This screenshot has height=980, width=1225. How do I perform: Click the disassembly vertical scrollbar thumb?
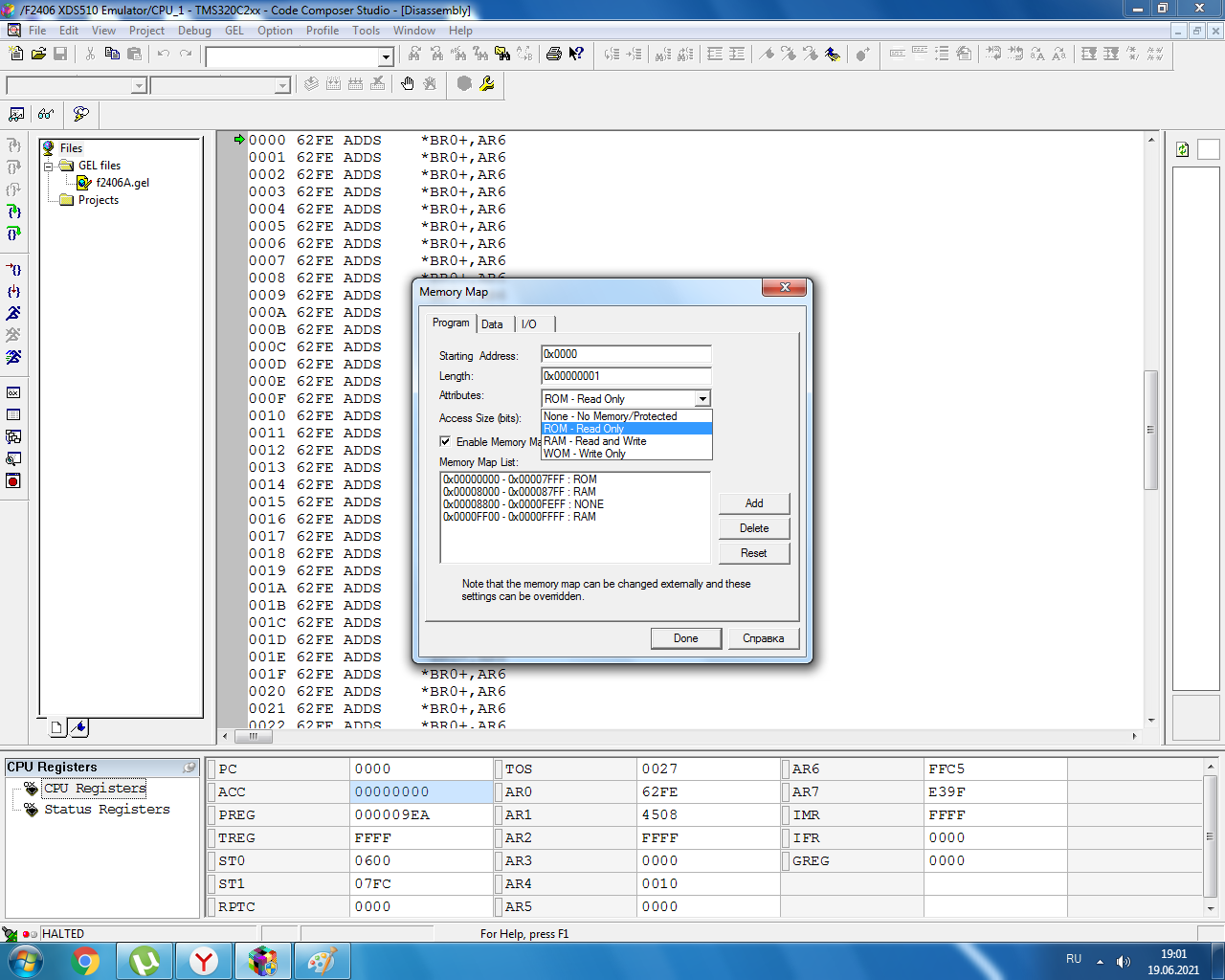tap(1150, 430)
